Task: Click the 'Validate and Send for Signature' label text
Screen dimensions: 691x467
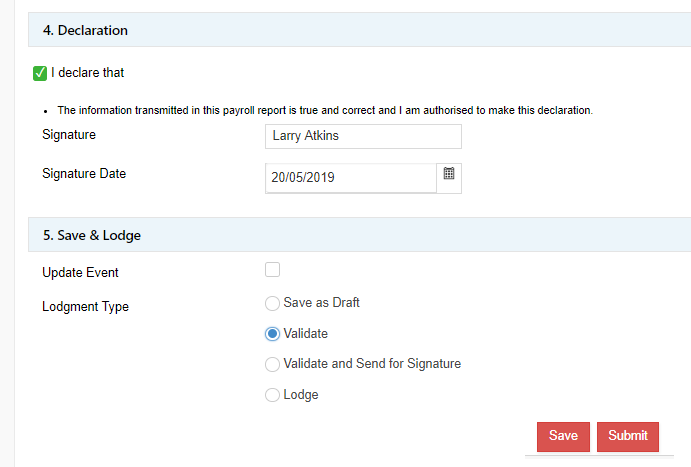Action: click(372, 364)
